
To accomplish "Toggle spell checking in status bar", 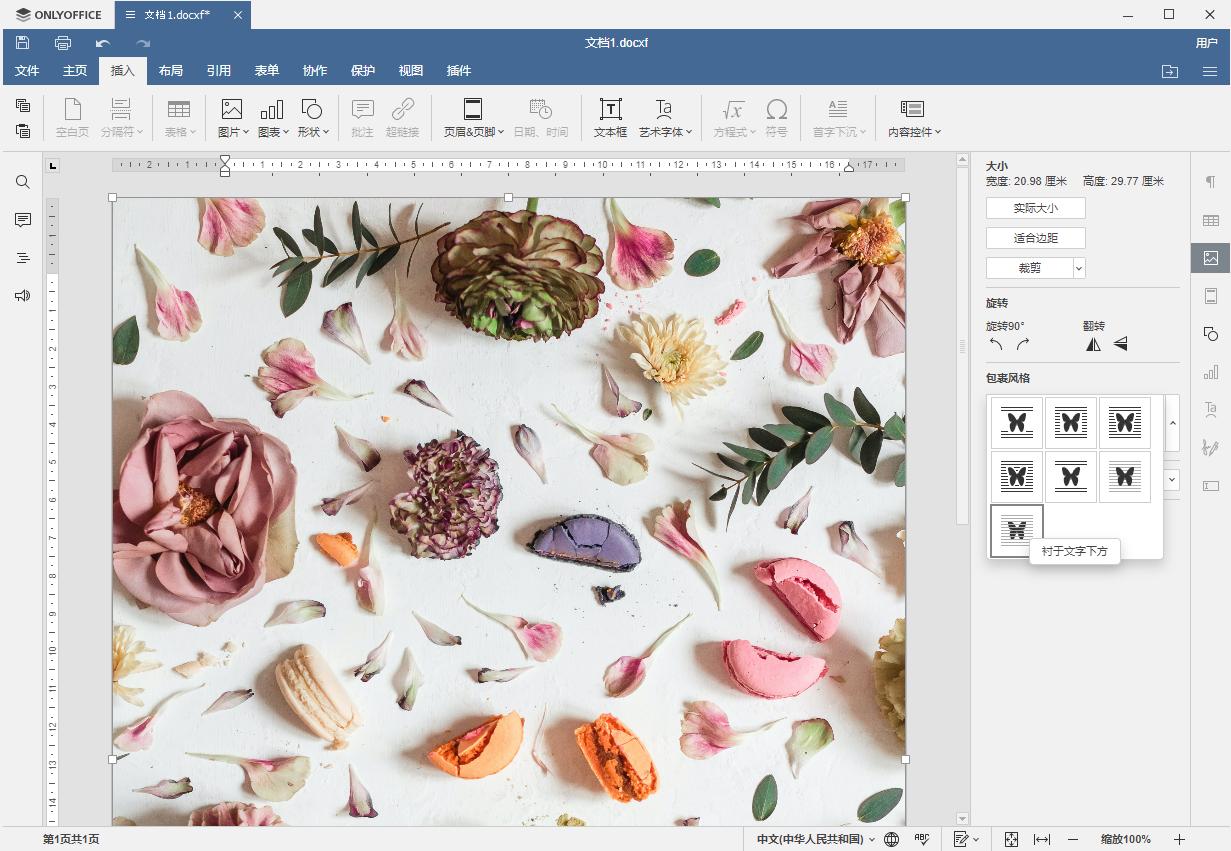I will [x=922, y=839].
